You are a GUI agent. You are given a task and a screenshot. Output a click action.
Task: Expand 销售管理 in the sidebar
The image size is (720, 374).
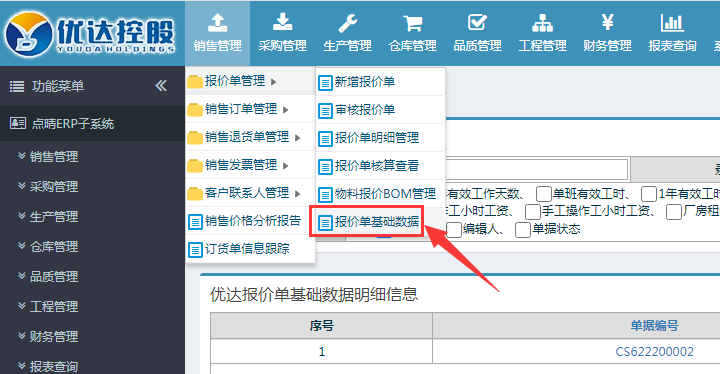(48, 157)
